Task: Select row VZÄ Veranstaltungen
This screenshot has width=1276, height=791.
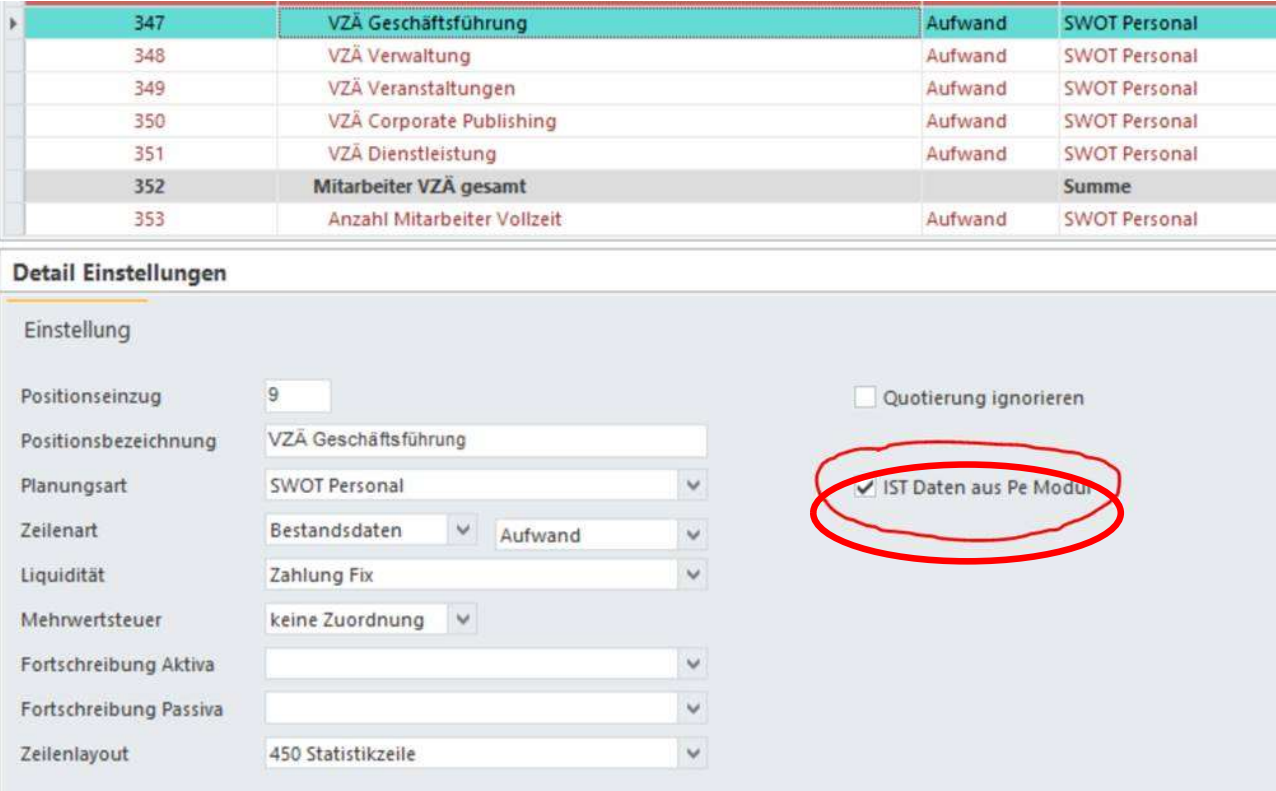Action: [421, 89]
